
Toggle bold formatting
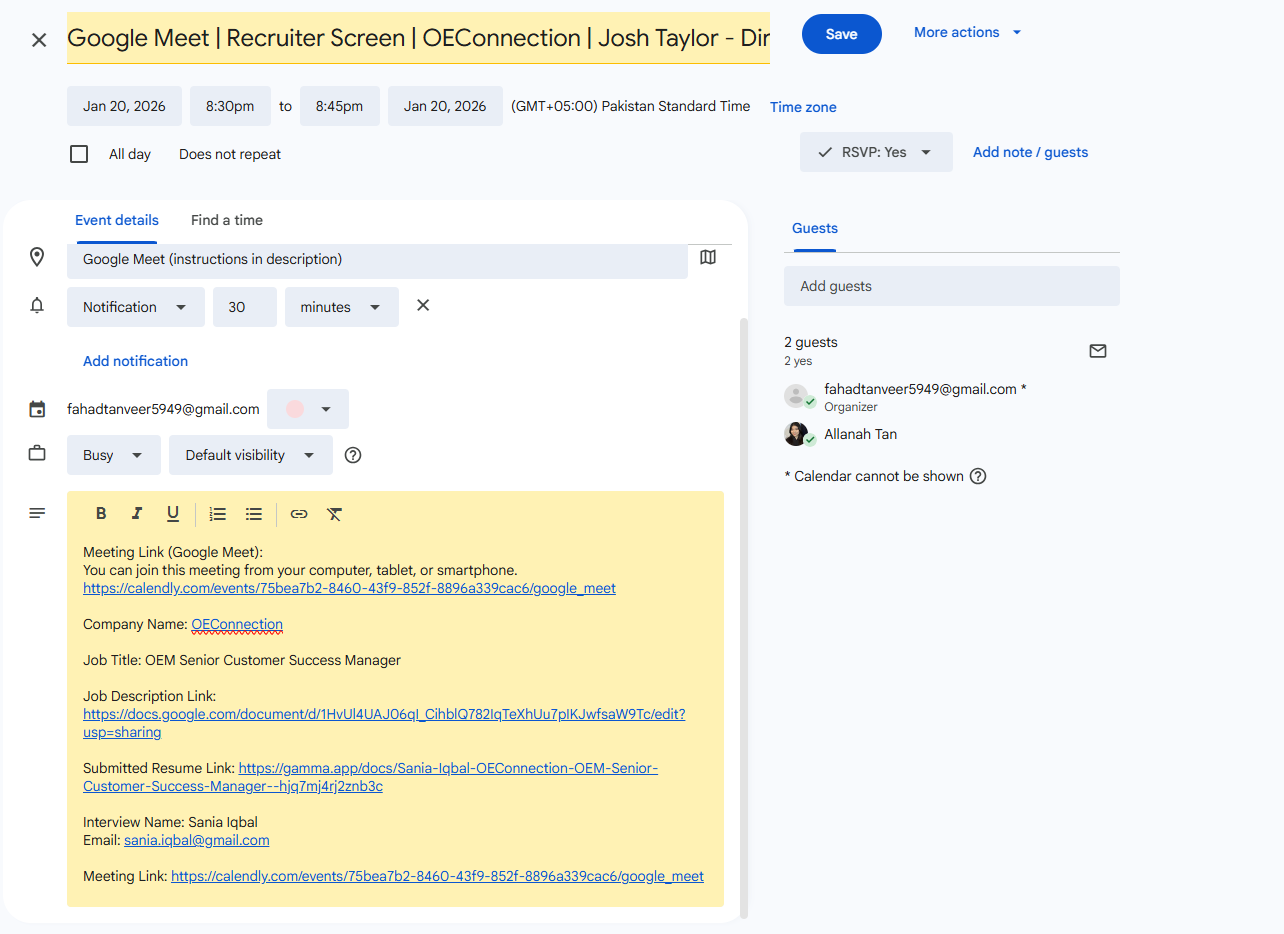coord(101,513)
